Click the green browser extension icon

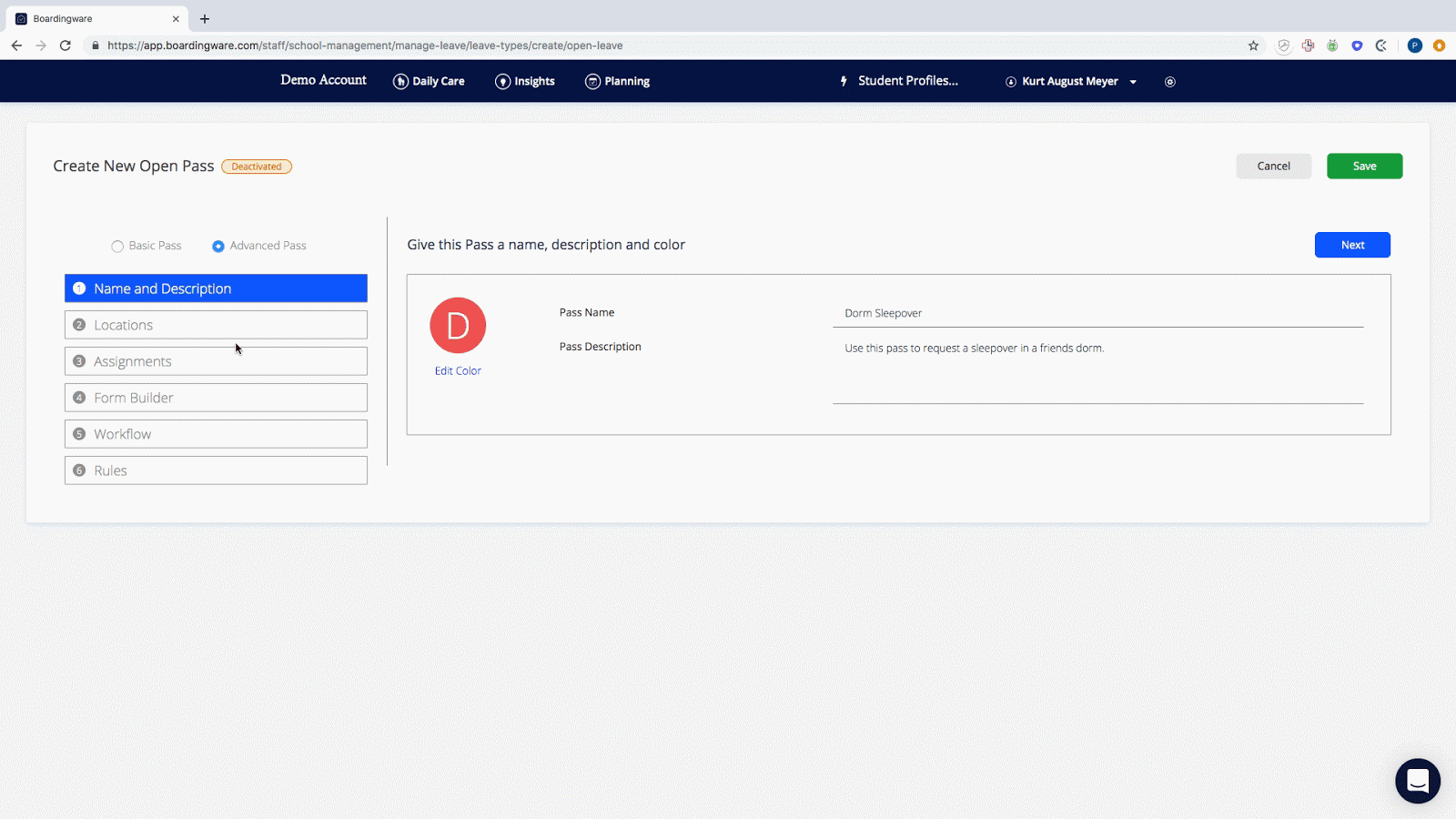coord(1332,45)
